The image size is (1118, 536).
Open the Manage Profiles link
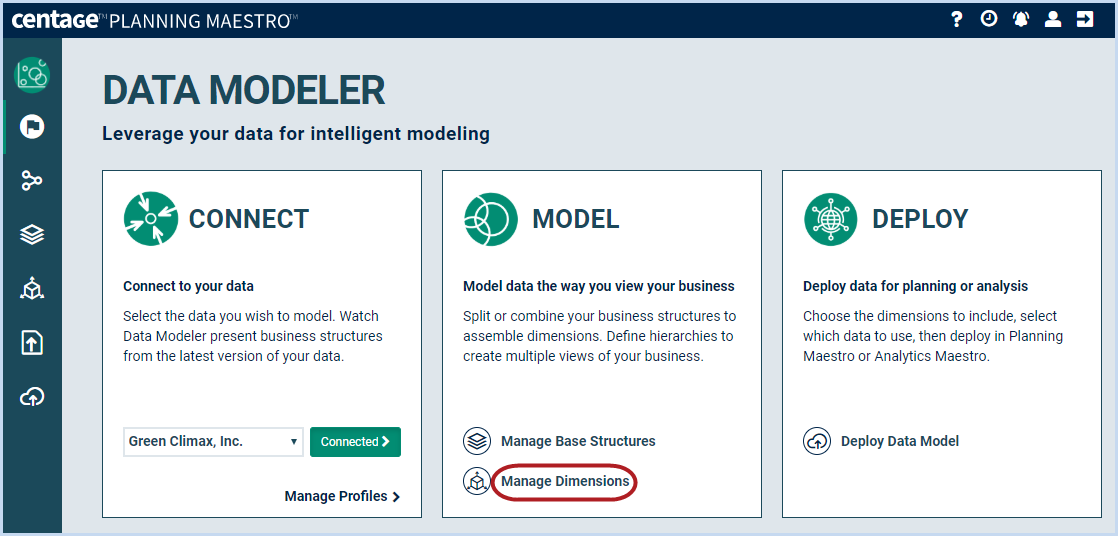(x=342, y=496)
